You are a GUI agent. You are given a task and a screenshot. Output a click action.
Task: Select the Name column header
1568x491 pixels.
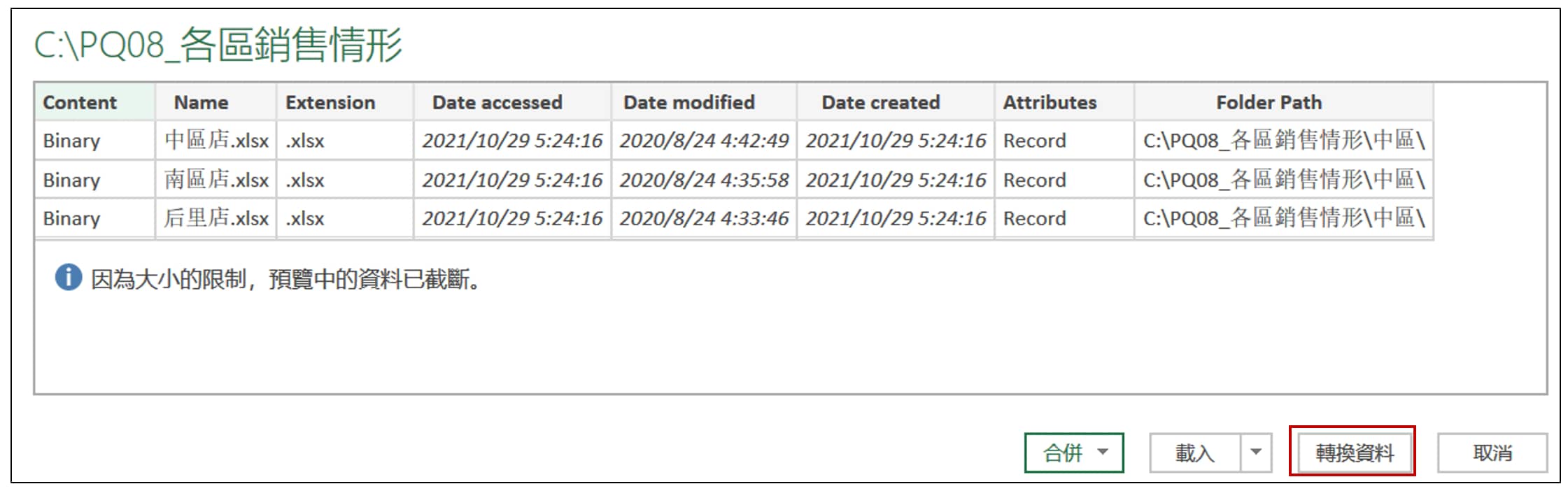point(201,102)
